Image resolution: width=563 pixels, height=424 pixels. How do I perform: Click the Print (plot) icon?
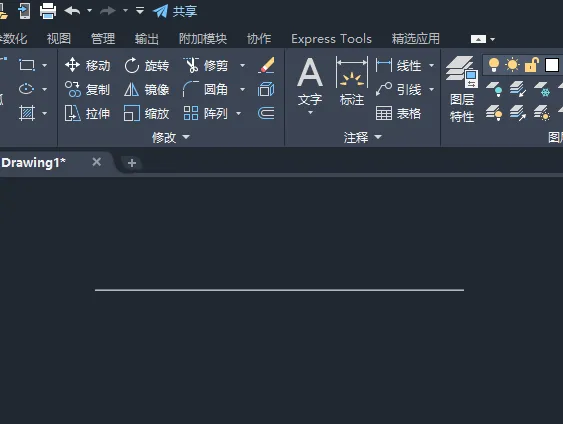tap(48, 11)
